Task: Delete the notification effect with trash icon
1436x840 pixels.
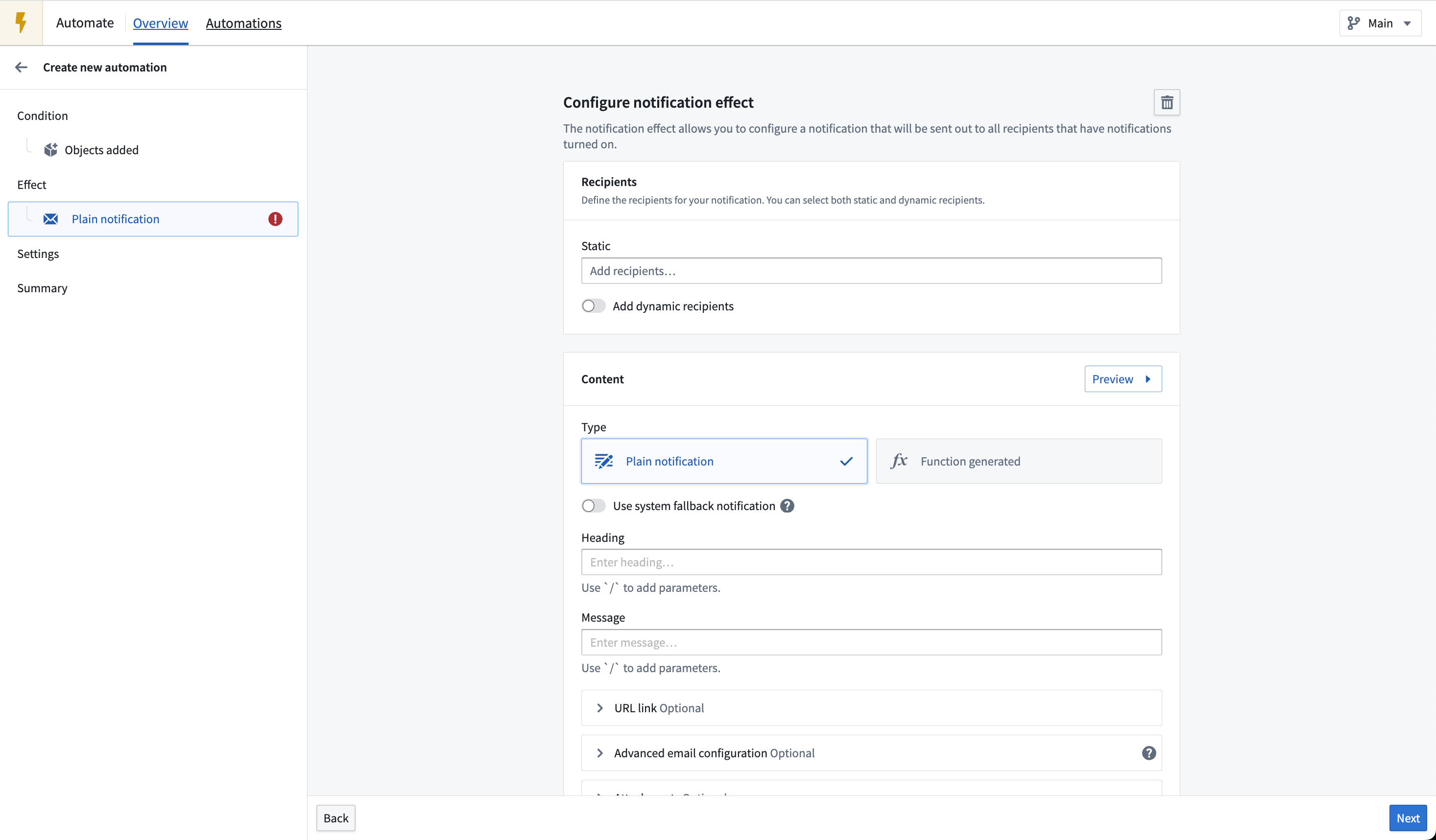Action: point(1167,102)
